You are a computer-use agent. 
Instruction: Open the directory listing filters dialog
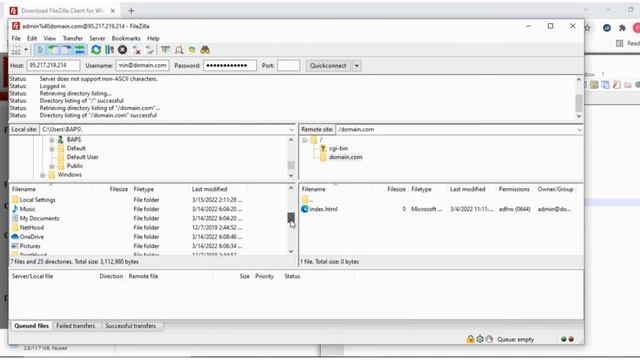click(165, 50)
